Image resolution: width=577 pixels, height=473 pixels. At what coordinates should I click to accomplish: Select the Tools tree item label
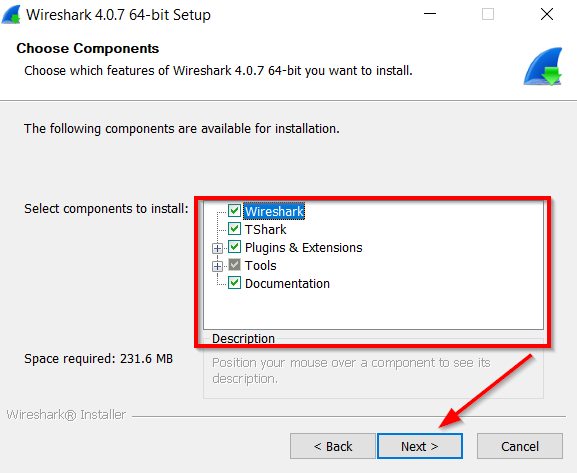[x=261, y=265]
